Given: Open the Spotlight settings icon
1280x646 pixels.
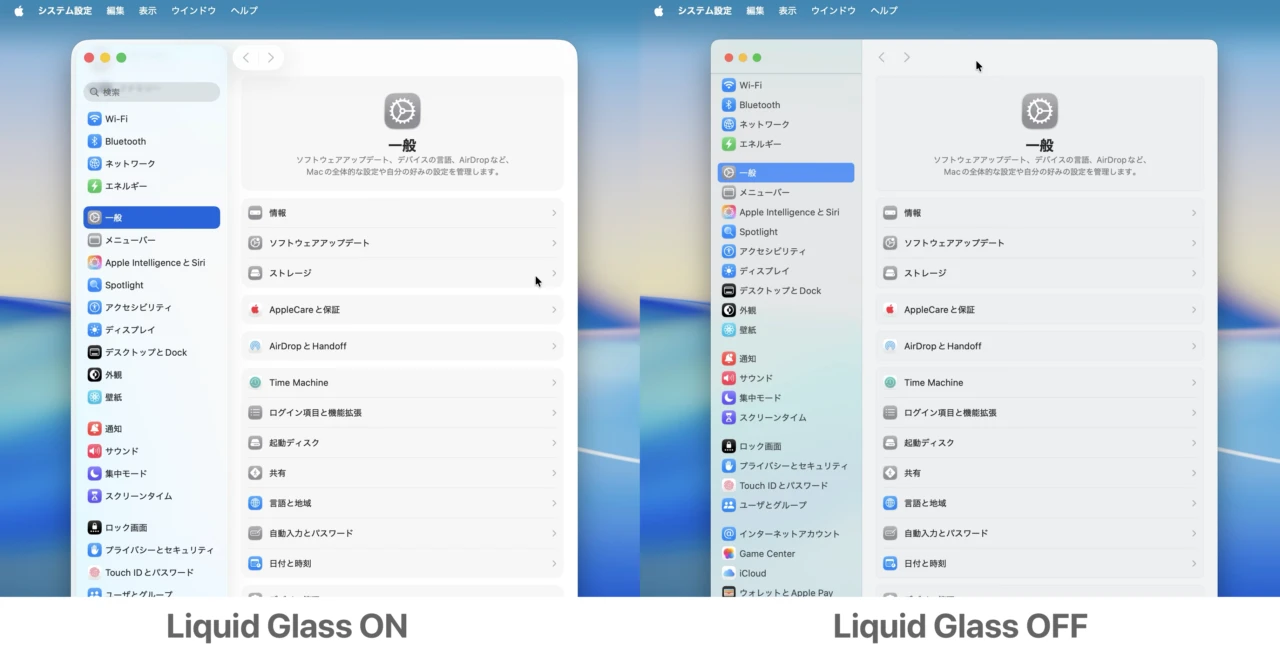Looking at the screenshot, I should pyautogui.click(x=95, y=285).
